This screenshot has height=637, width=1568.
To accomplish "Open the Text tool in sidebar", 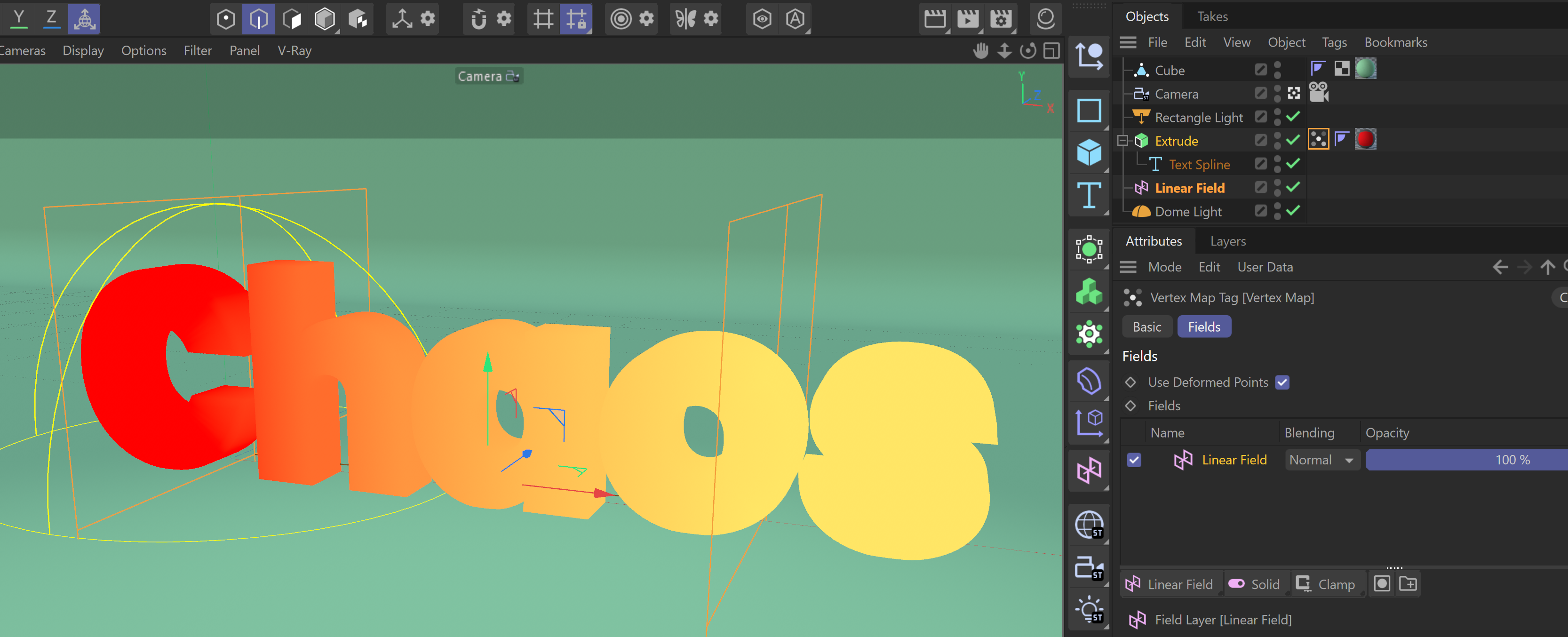I will pos(1089,195).
